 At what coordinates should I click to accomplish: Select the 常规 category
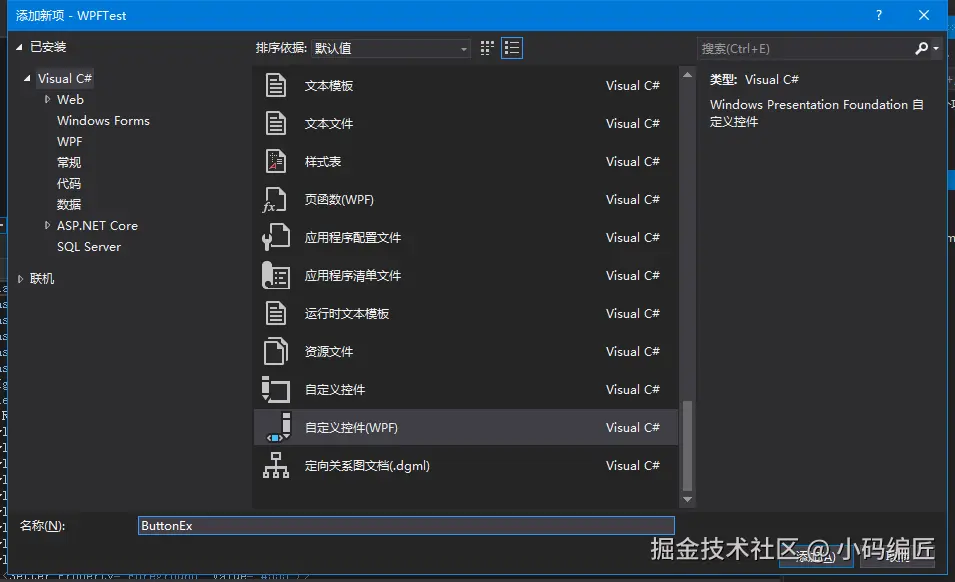tap(69, 163)
